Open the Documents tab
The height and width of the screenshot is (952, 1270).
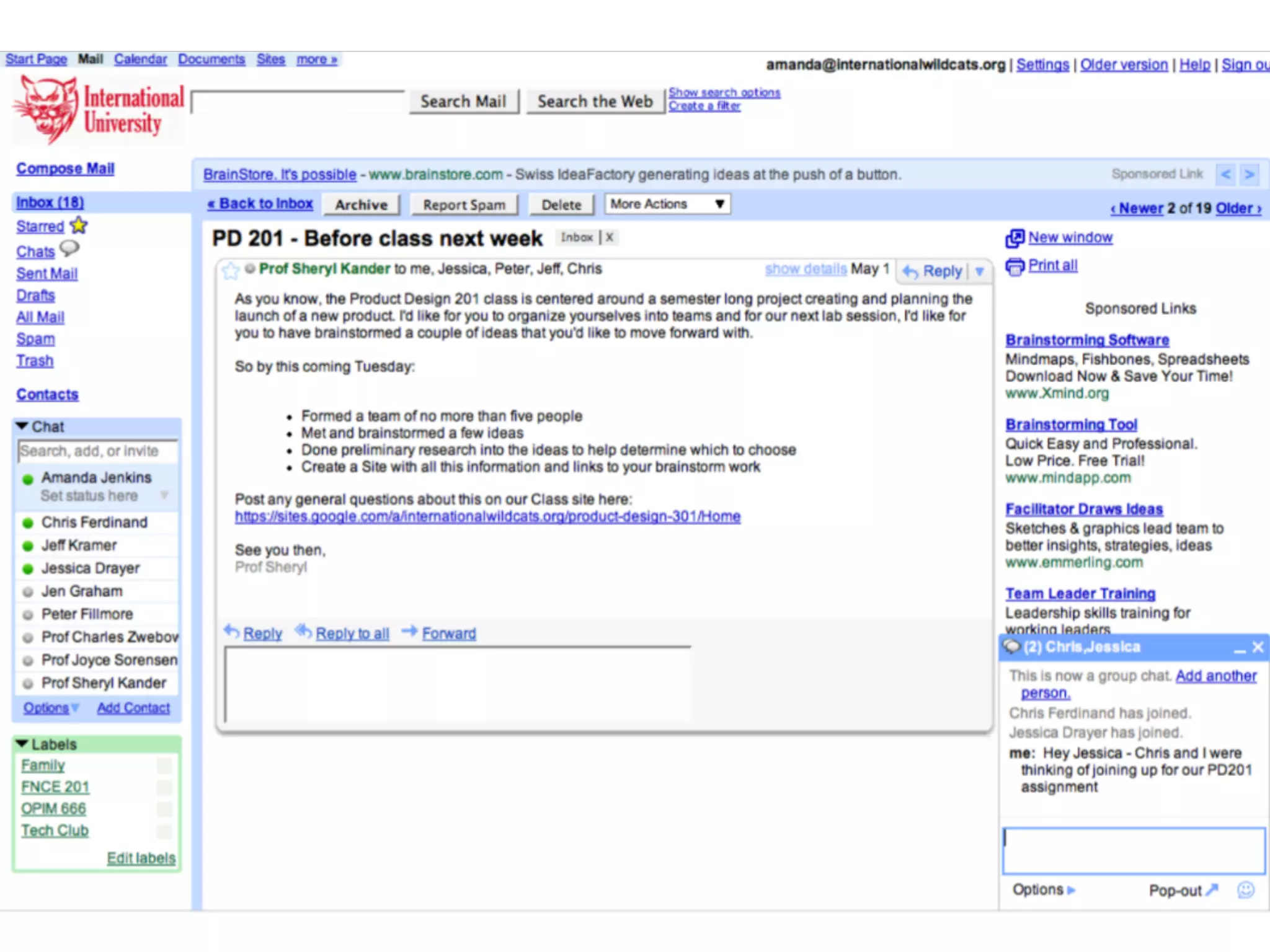tap(211, 59)
